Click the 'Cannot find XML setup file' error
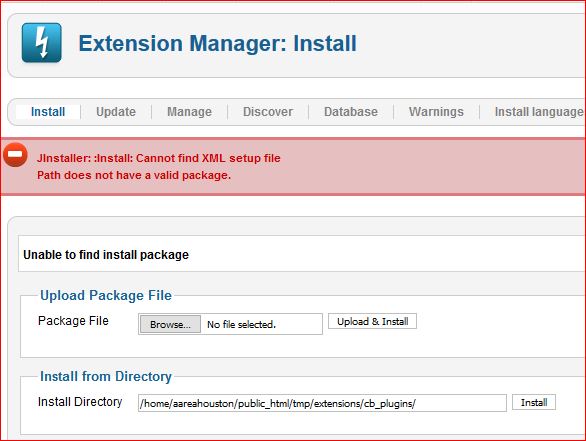Viewport: 586px width, 441px height. pyautogui.click(x=158, y=158)
